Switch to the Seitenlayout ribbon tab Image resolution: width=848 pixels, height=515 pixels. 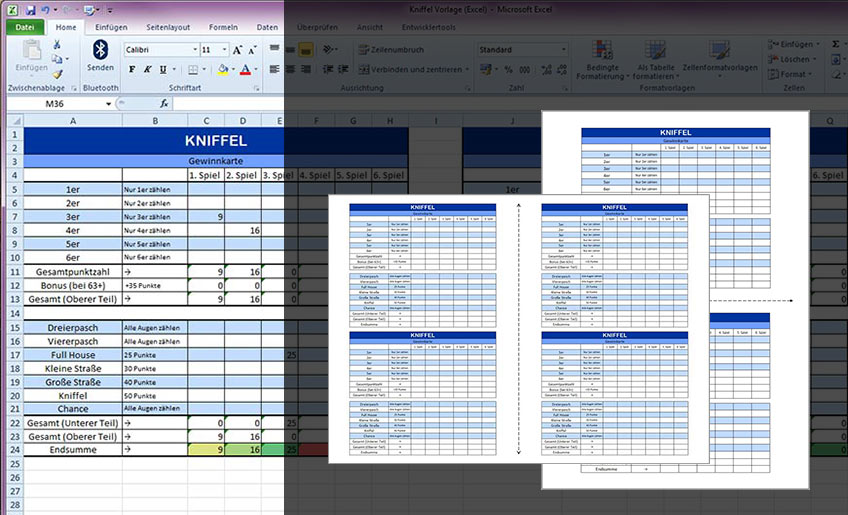[168, 27]
